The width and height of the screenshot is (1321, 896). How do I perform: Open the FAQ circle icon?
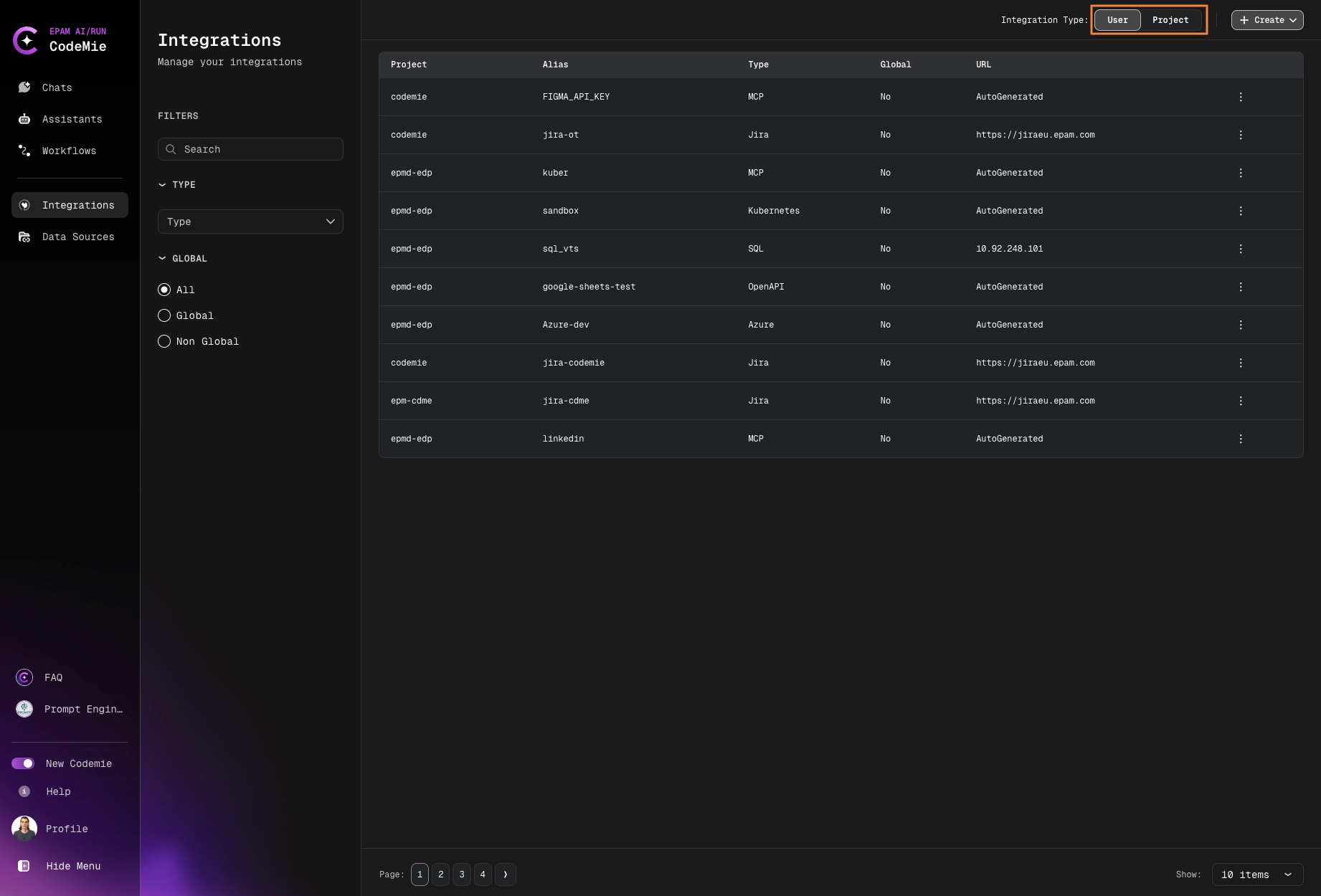24,677
